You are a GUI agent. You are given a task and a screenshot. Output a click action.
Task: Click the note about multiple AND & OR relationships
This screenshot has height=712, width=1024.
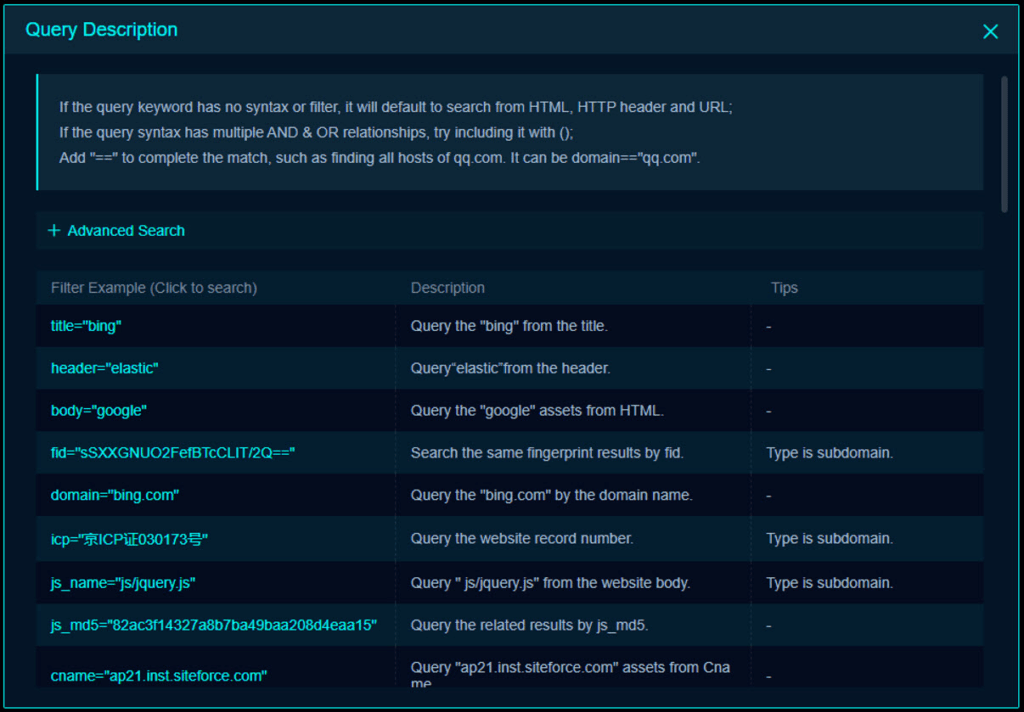(316, 133)
